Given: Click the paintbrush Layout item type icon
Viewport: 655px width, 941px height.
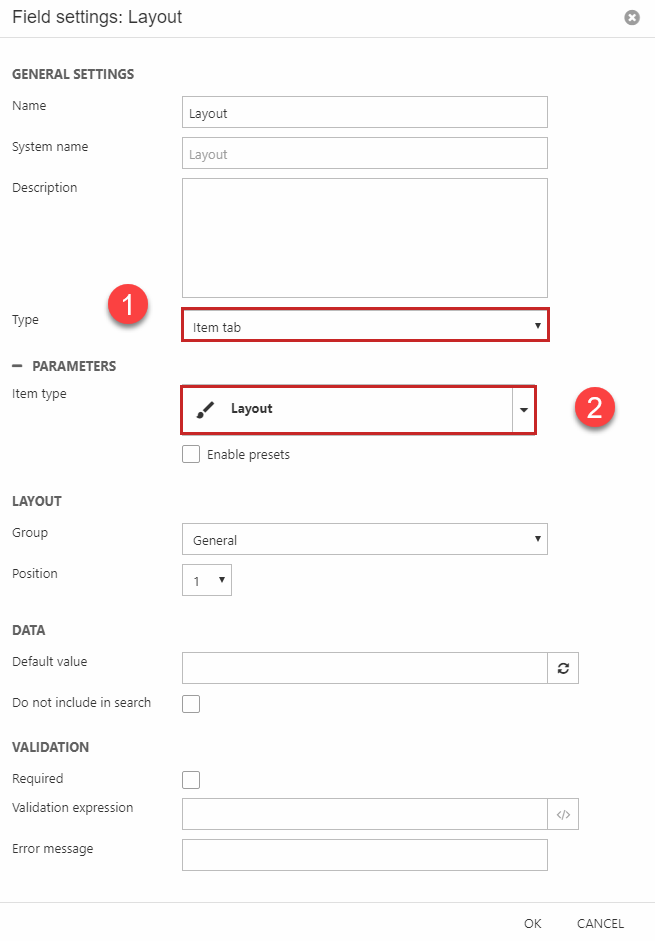Looking at the screenshot, I should point(204,409).
